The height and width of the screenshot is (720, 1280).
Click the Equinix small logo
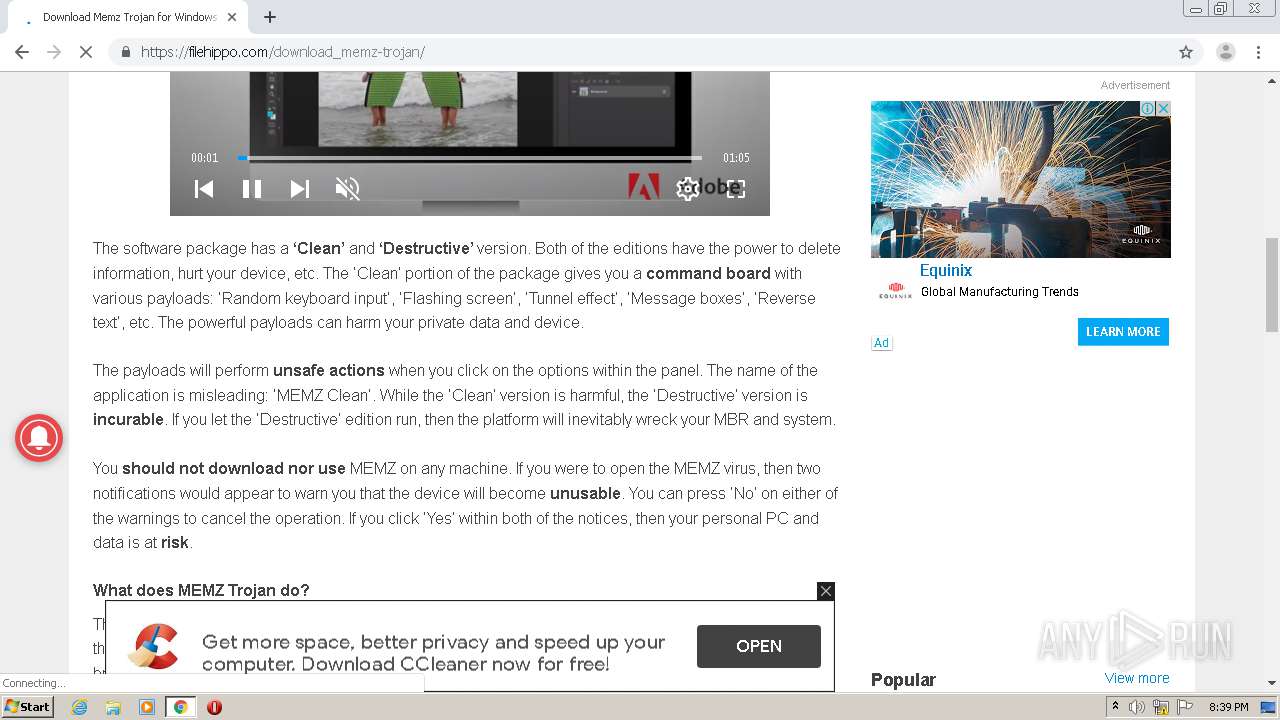point(895,291)
